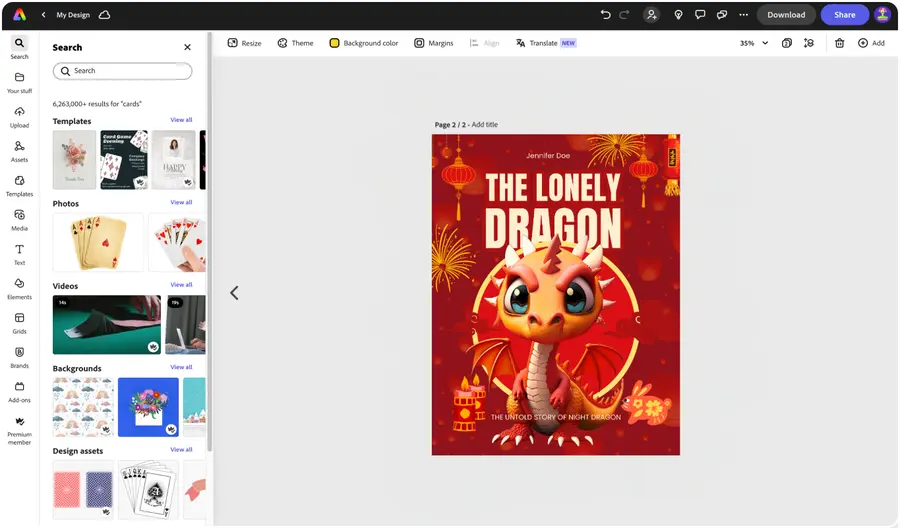Delete the page with trash icon
This screenshot has height=528, width=900.
tap(839, 43)
